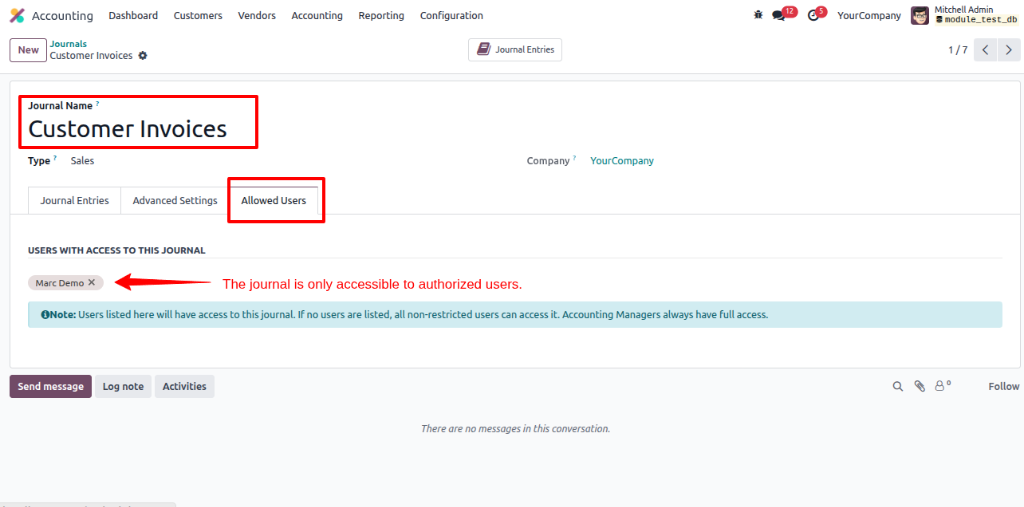Expand the Reporting menu

pyautogui.click(x=381, y=15)
